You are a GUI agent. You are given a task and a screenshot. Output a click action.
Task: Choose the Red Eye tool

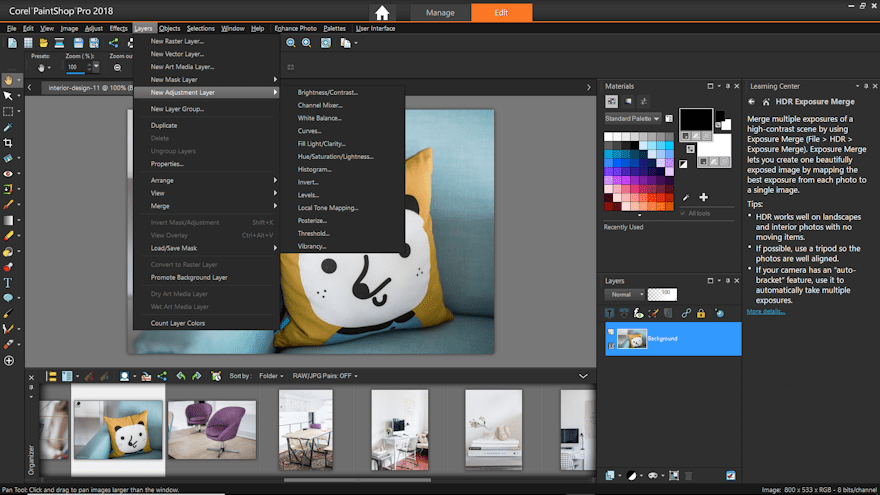tap(8, 173)
